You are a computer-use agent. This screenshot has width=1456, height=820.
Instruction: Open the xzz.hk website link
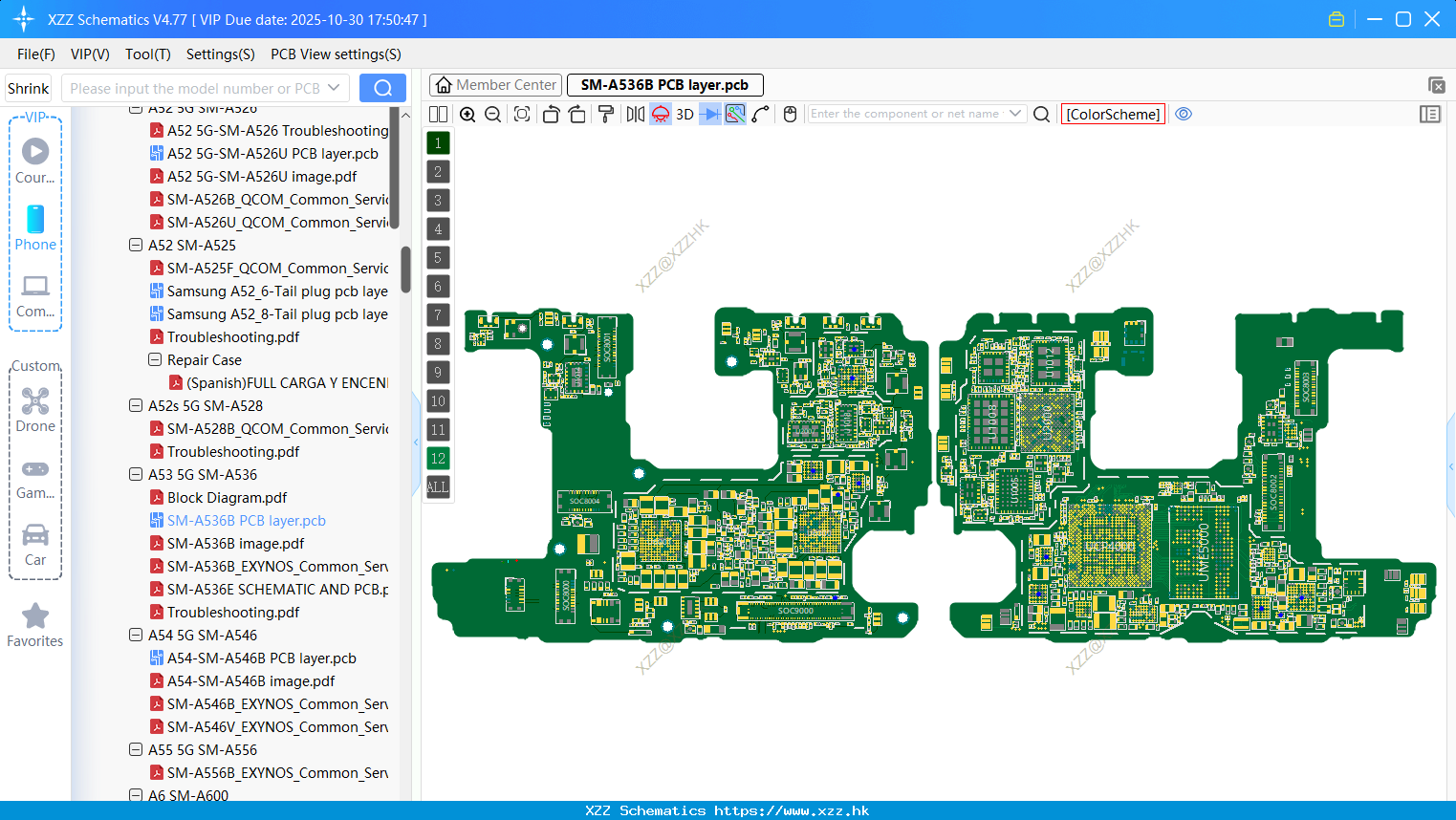pos(792,810)
